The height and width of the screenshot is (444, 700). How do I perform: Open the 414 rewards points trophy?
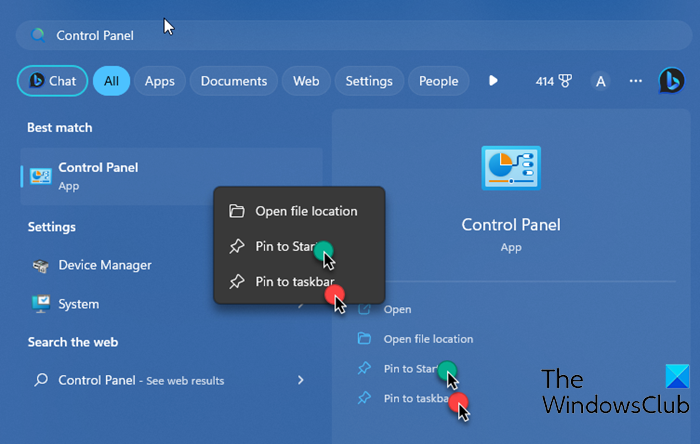click(554, 81)
